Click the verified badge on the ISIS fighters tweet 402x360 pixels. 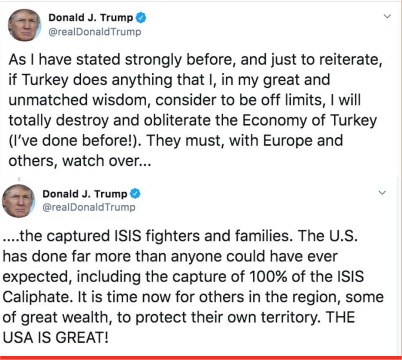click(x=135, y=194)
